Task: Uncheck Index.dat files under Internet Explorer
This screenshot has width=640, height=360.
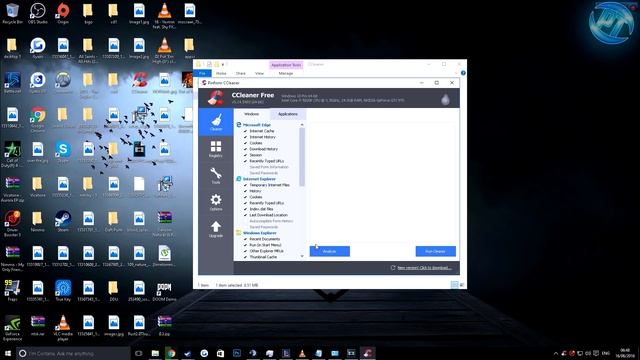Action: click(245, 209)
